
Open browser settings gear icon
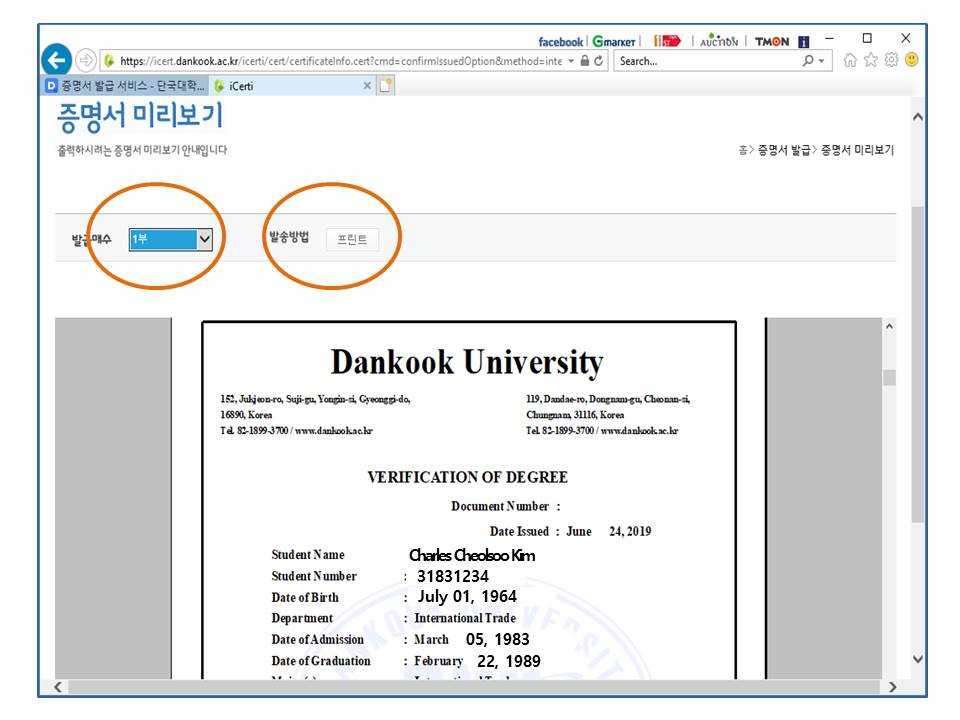point(891,60)
